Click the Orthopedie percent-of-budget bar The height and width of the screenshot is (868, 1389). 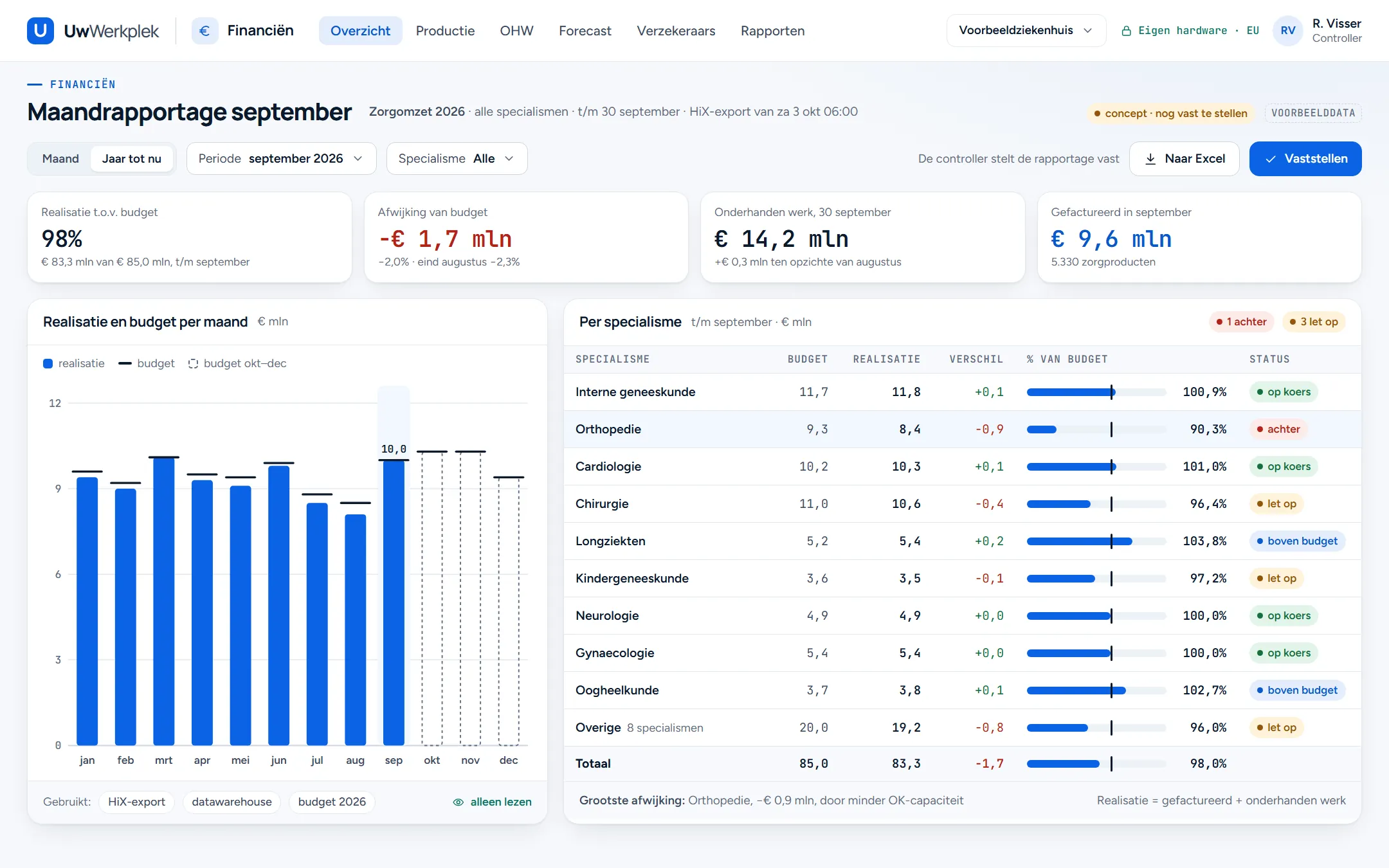coord(1096,429)
